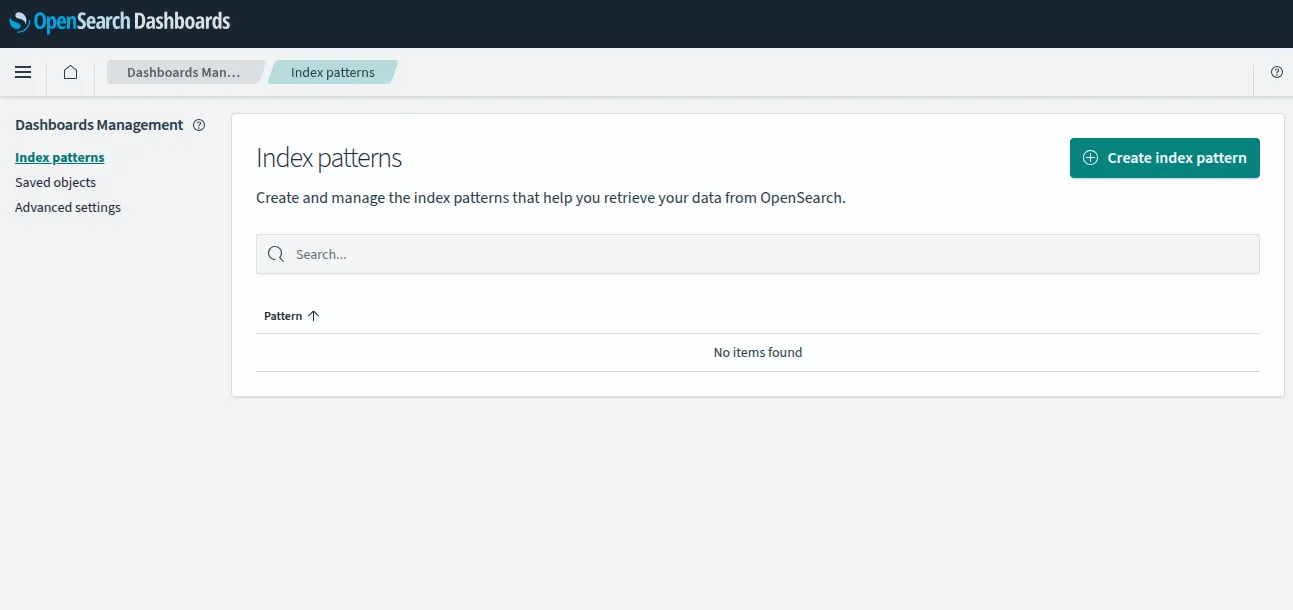Viewport: 1293px width, 610px height.
Task: Click the index patterns description text
Action: (550, 198)
